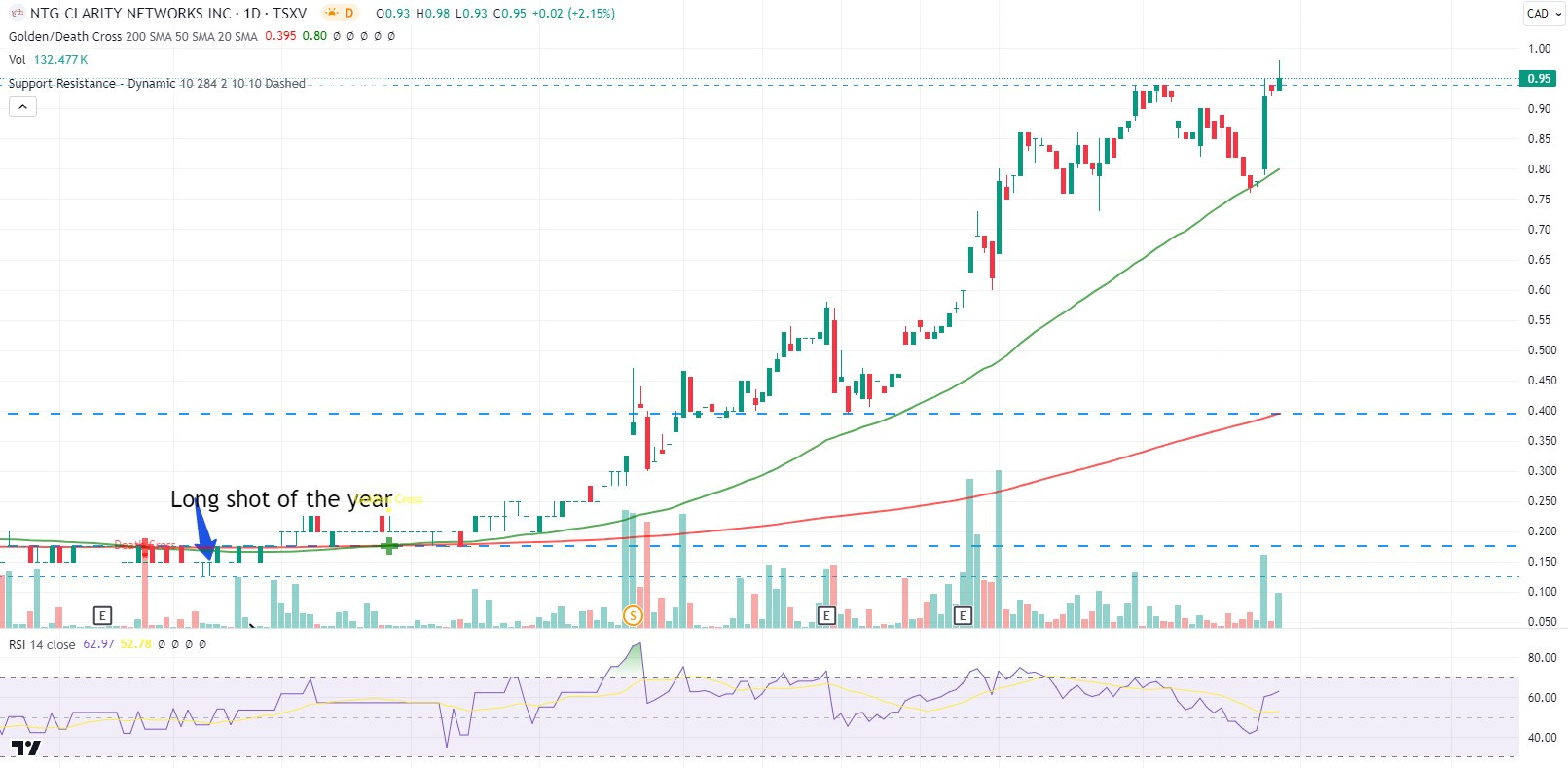Click the NTG Clarity Networks symbol logo icon
This screenshot has height=768, width=1568.
[17, 13]
